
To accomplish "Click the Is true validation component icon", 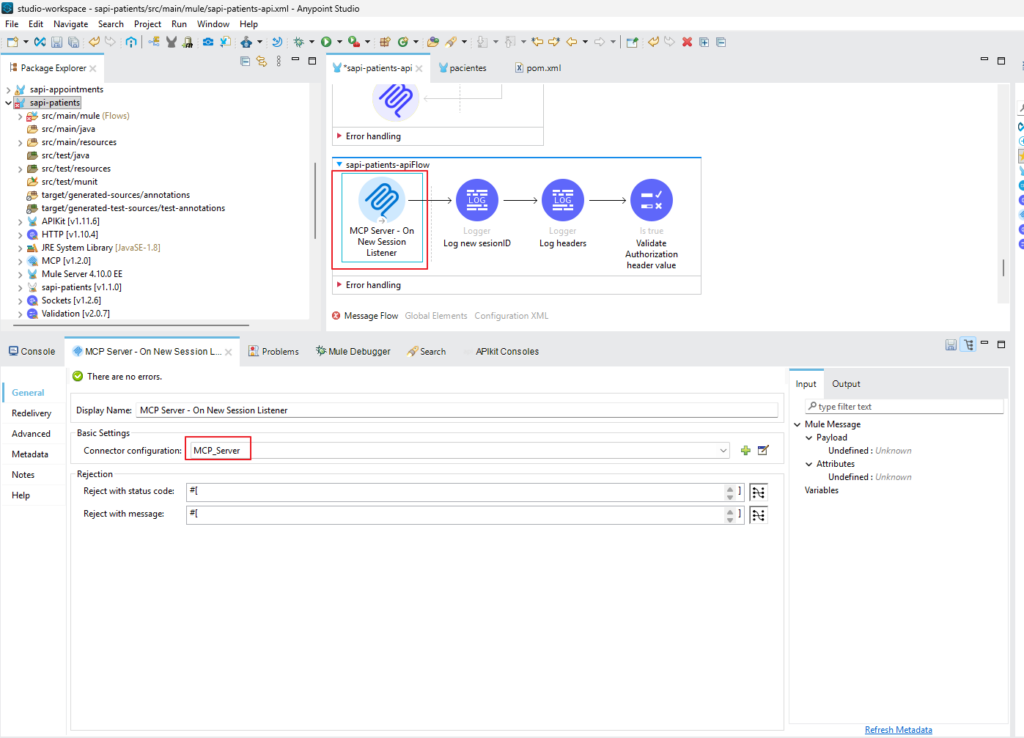I will pos(651,200).
